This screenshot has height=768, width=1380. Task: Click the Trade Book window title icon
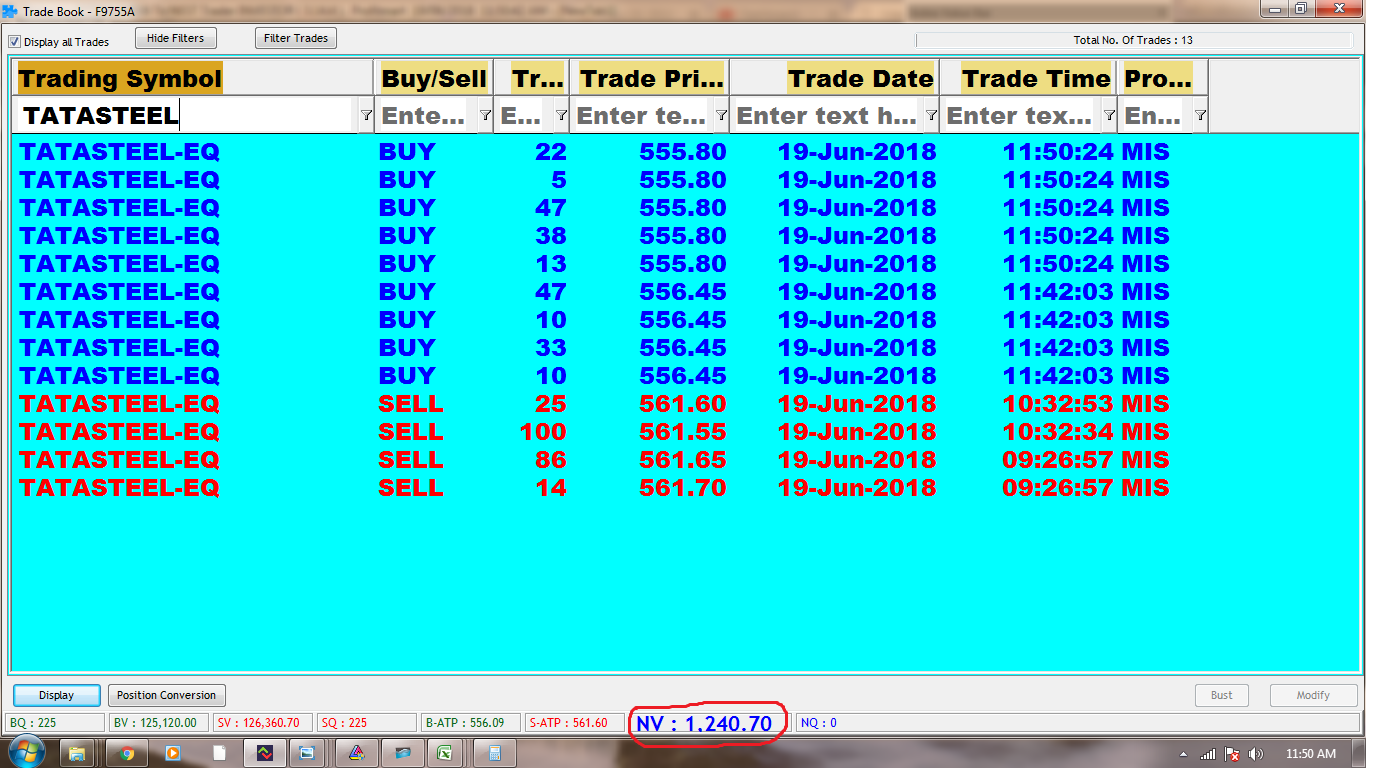pos(10,11)
